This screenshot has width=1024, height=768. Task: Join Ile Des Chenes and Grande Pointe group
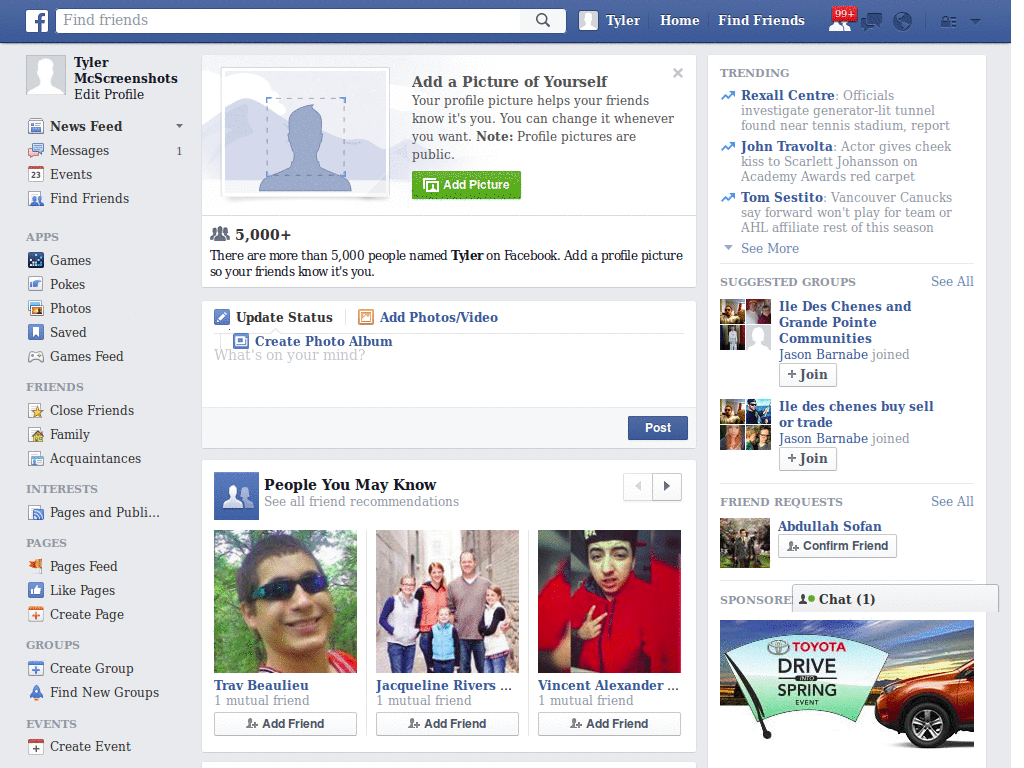point(807,375)
